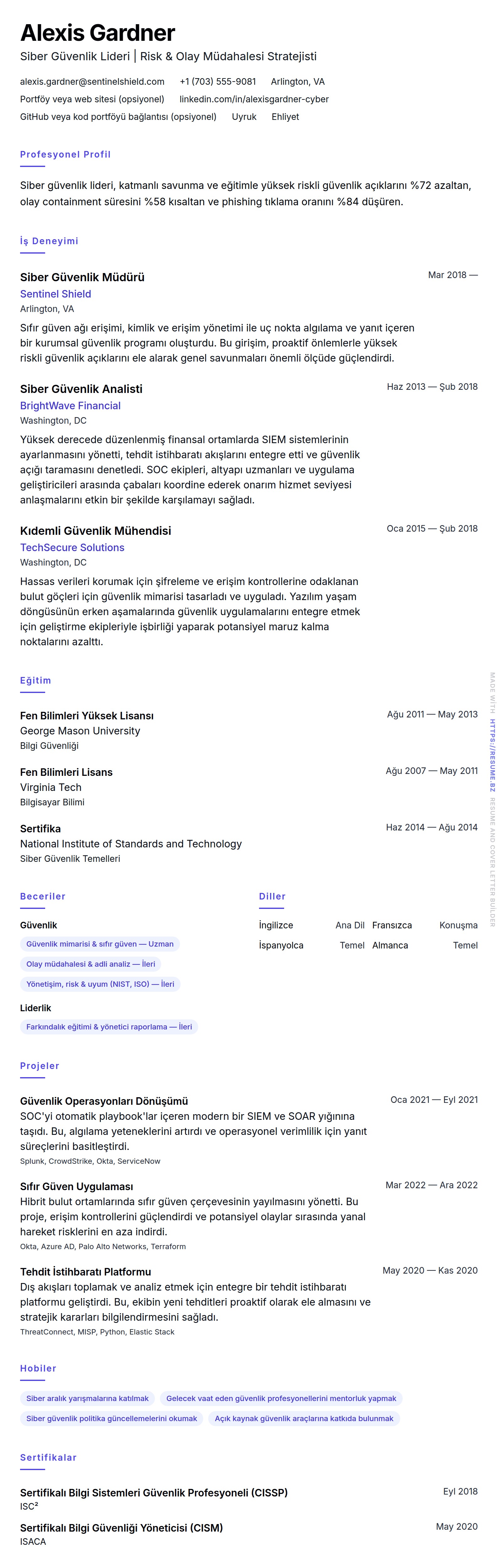Screen dimensions: 498x1568
Task: Click the 'Siber güvenlik politika güncellemelerini okumak' tag
Action: [111, 1419]
